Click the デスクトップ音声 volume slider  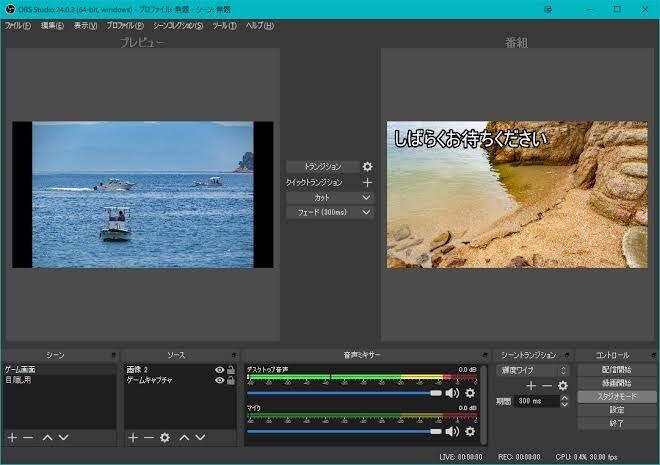pyautogui.click(x=344, y=393)
